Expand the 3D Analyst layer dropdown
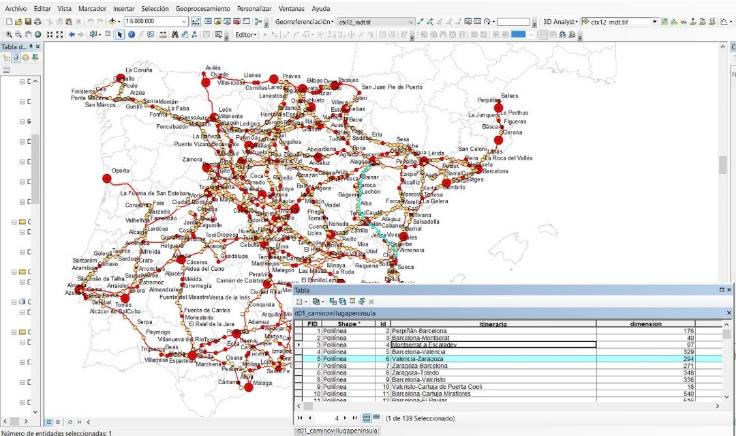 tap(654, 22)
